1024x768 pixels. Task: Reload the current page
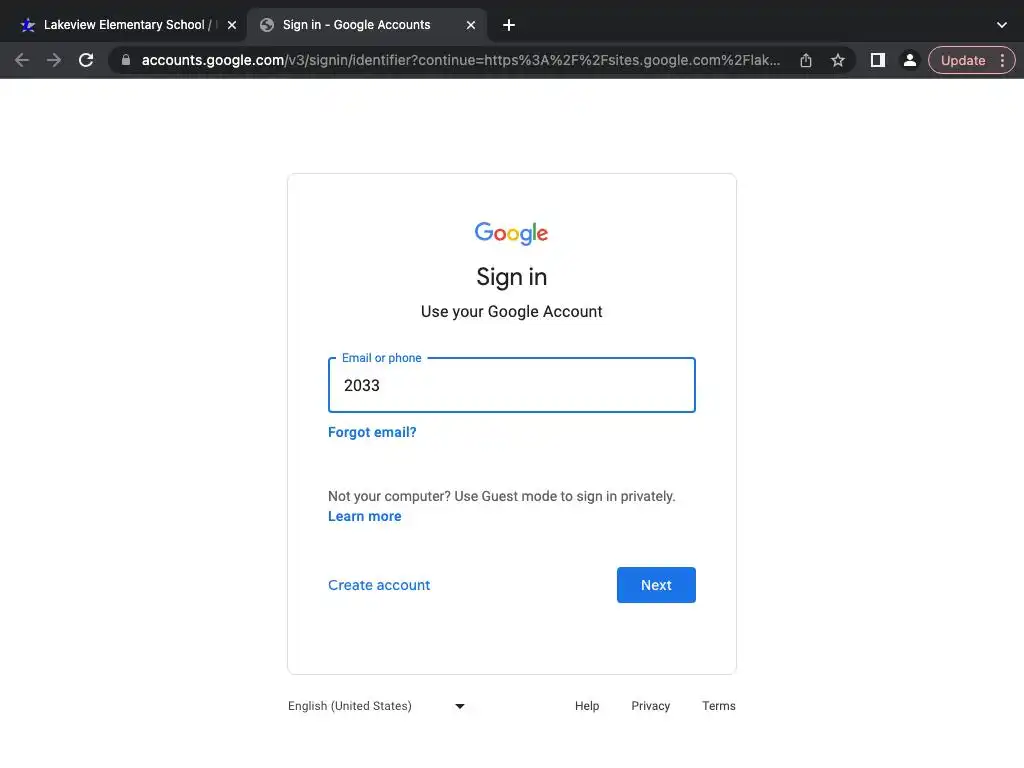pos(86,60)
